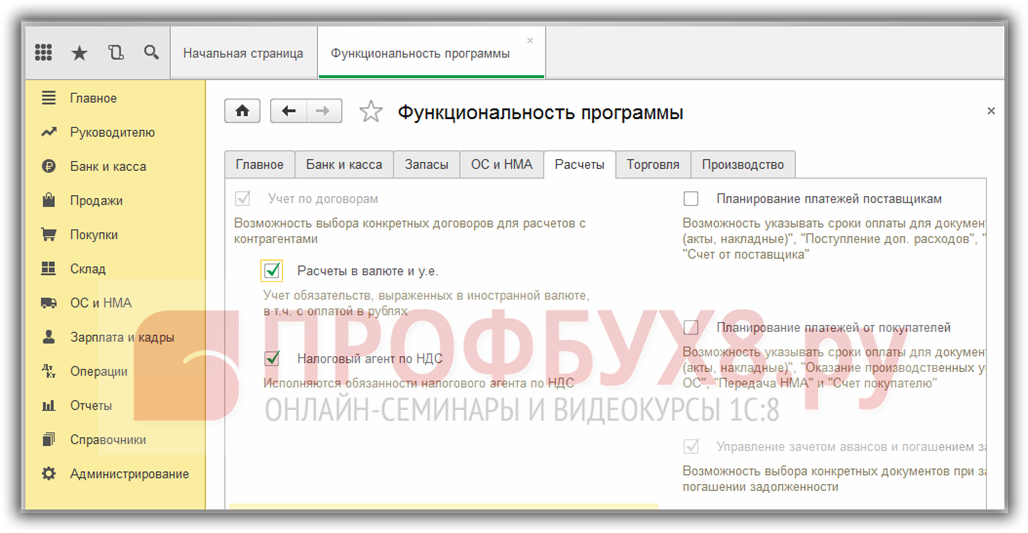This screenshot has height=533, width=1028.
Task: Switch to the Производство tab
Action: click(743, 165)
